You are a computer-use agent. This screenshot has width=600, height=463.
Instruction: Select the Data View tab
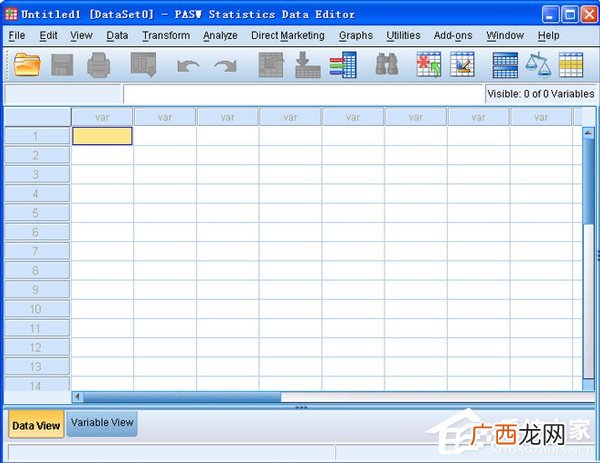point(36,424)
